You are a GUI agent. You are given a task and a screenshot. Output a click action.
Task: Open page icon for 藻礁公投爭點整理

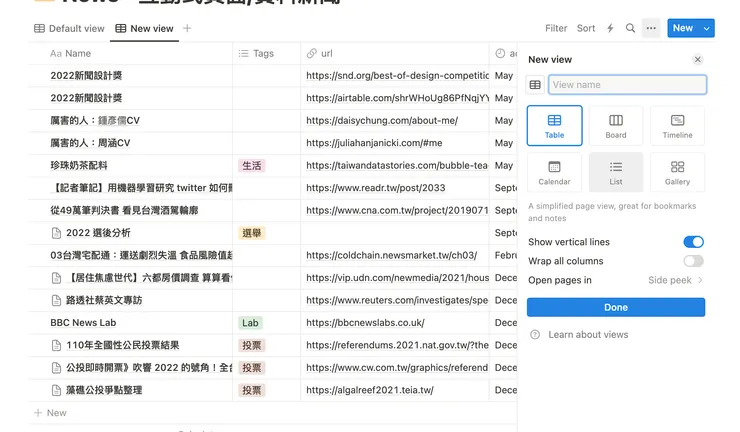click(56, 390)
